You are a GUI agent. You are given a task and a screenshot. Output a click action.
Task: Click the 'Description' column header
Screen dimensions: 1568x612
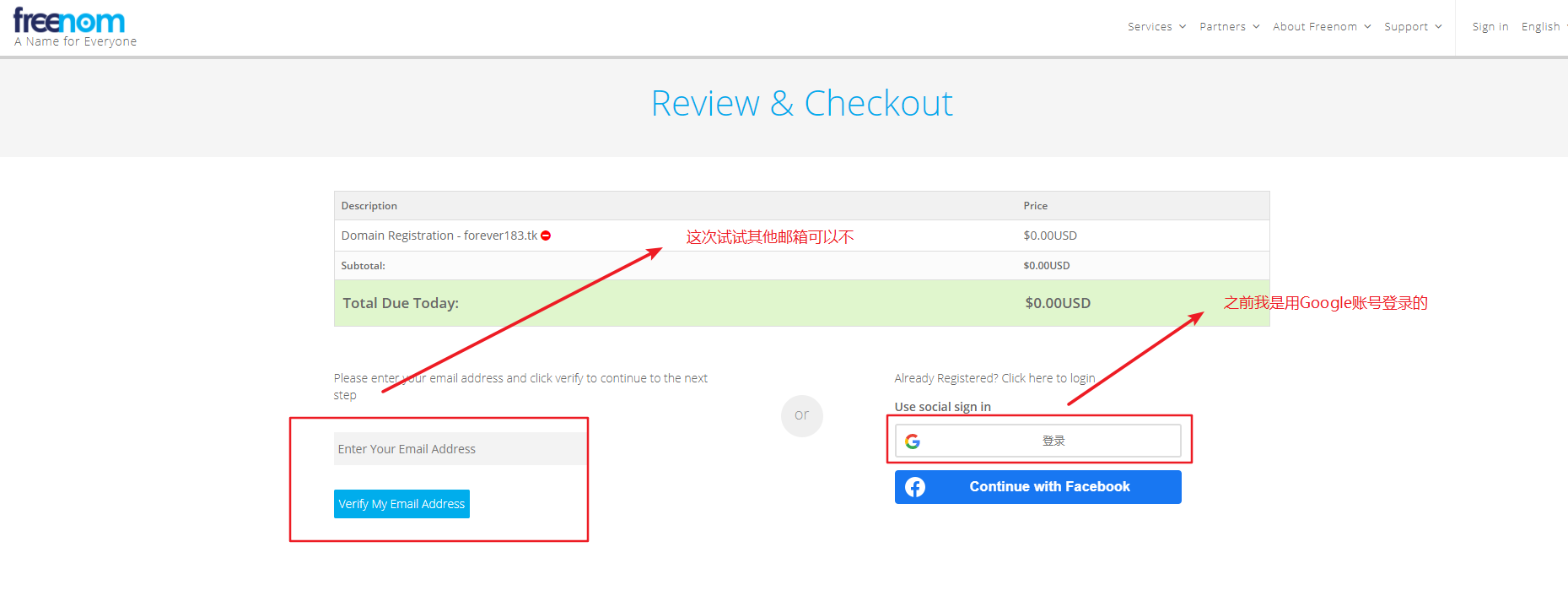click(369, 206)
